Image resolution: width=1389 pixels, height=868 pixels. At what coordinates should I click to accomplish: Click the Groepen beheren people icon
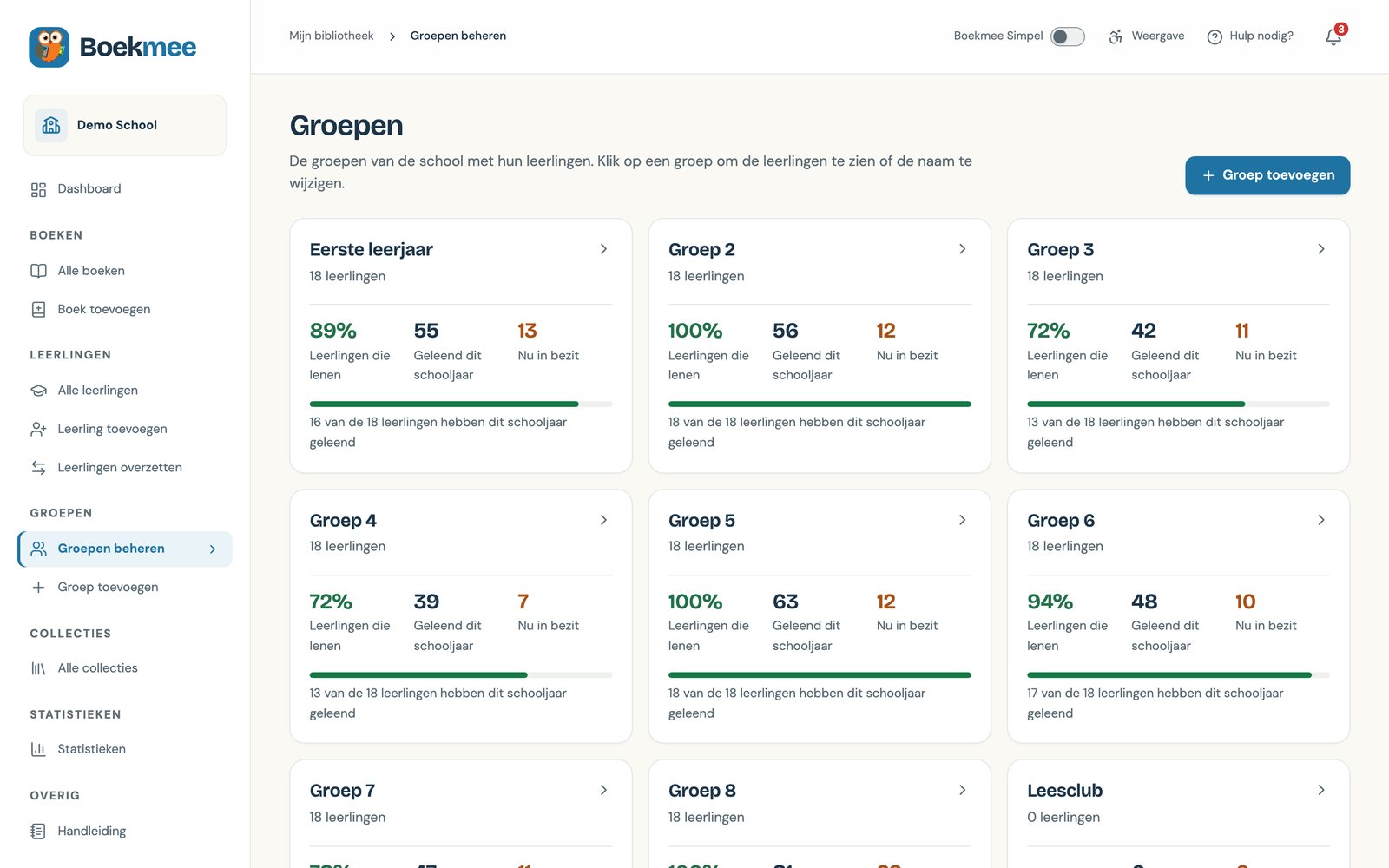38,549
